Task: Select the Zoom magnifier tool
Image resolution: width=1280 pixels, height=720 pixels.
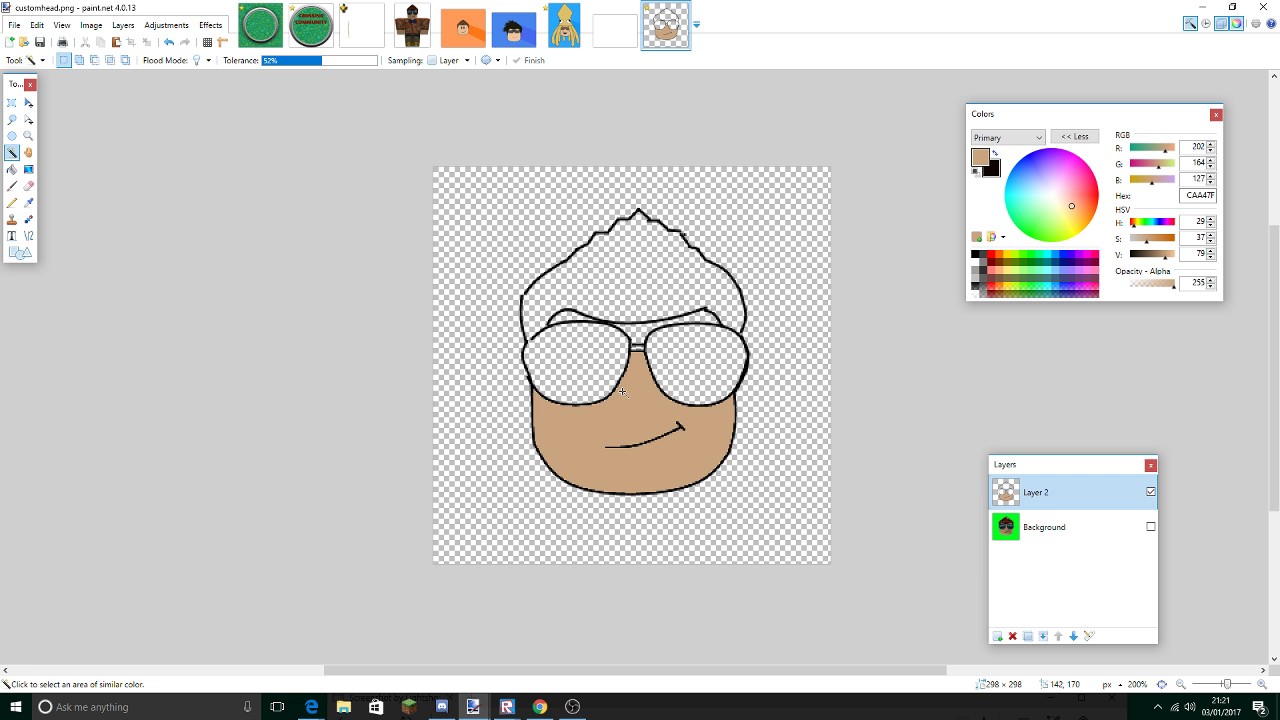Action: [x=28, y=136]
